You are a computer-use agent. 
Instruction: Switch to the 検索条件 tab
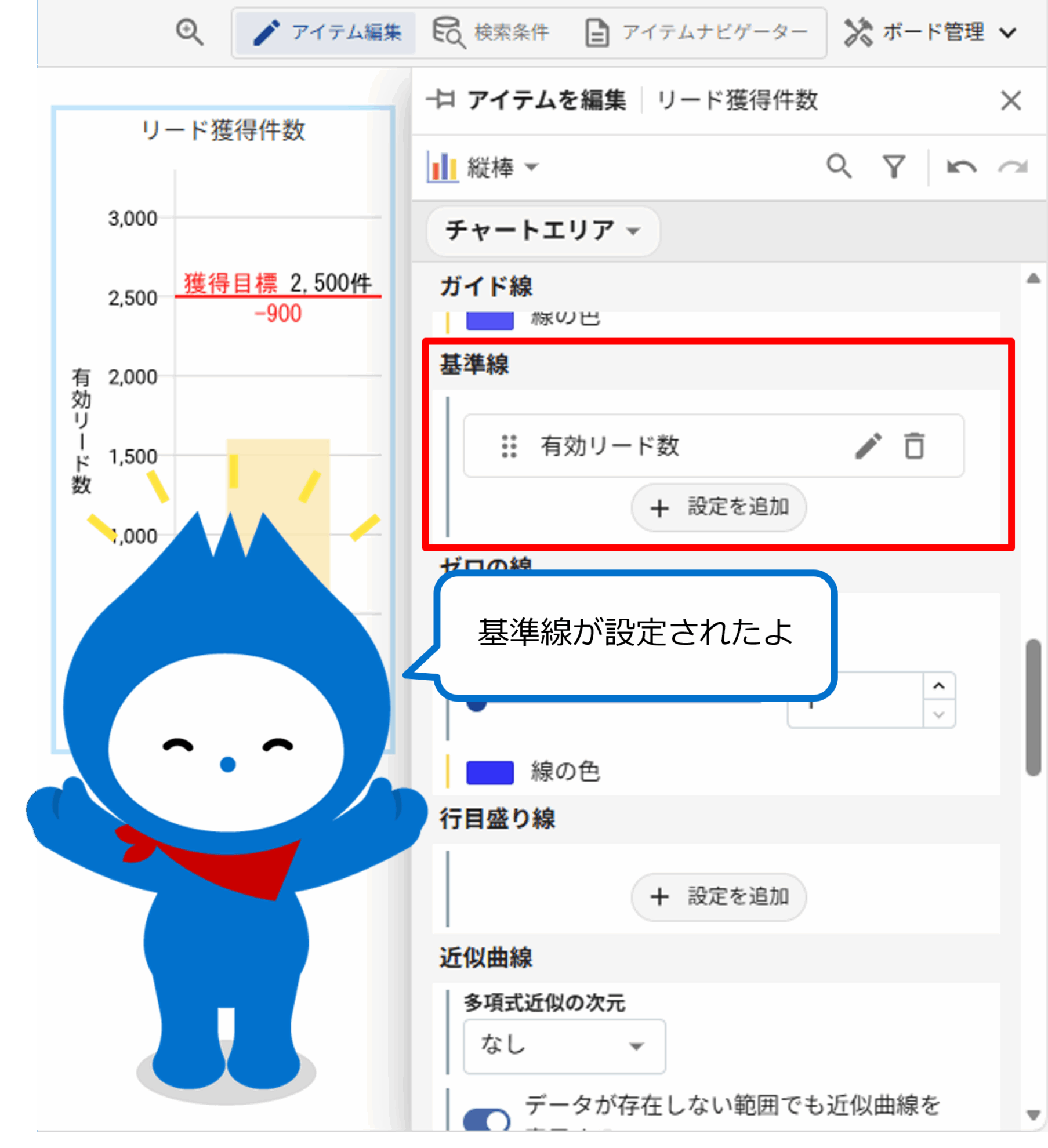point(492,32)
